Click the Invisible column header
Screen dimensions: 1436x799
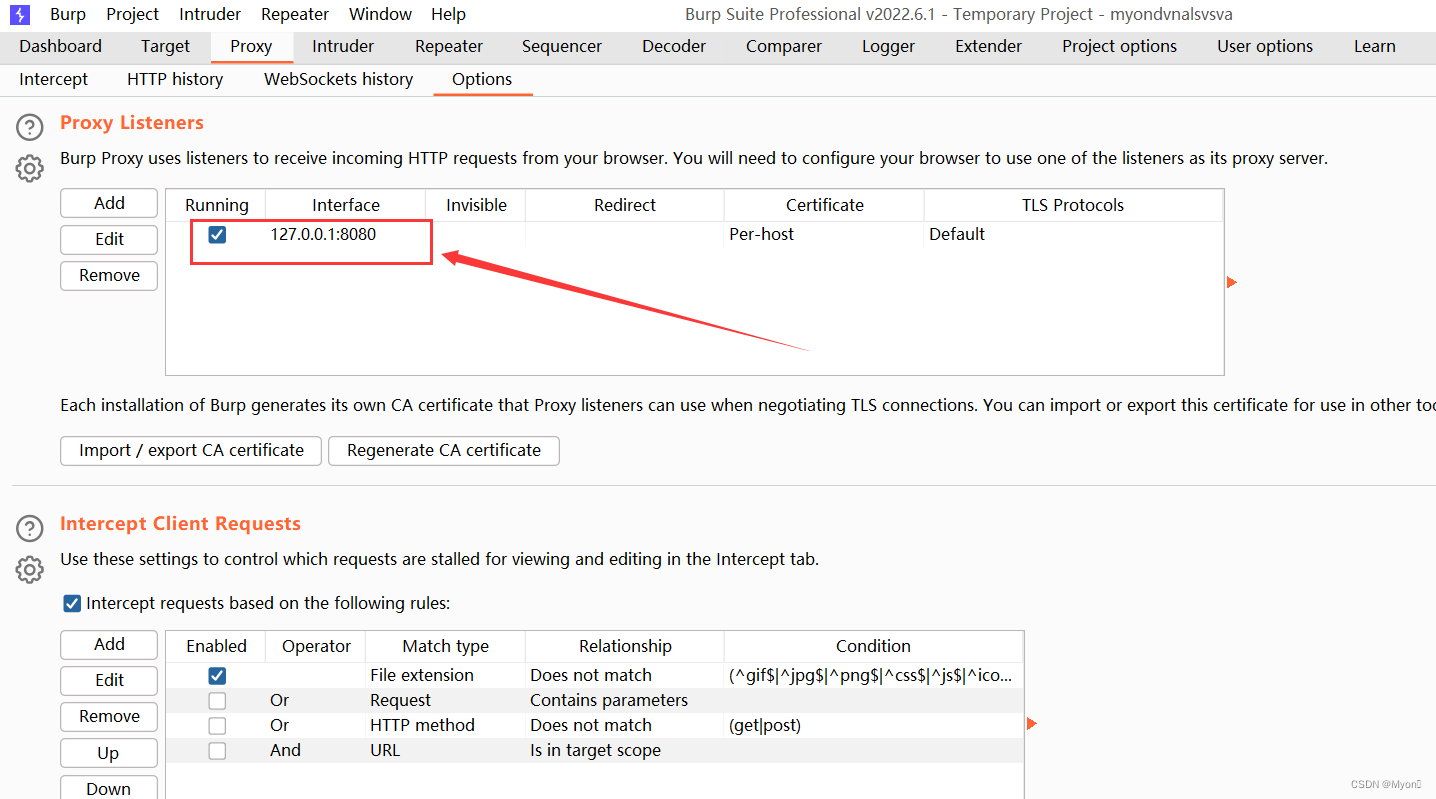click(476, 205)
